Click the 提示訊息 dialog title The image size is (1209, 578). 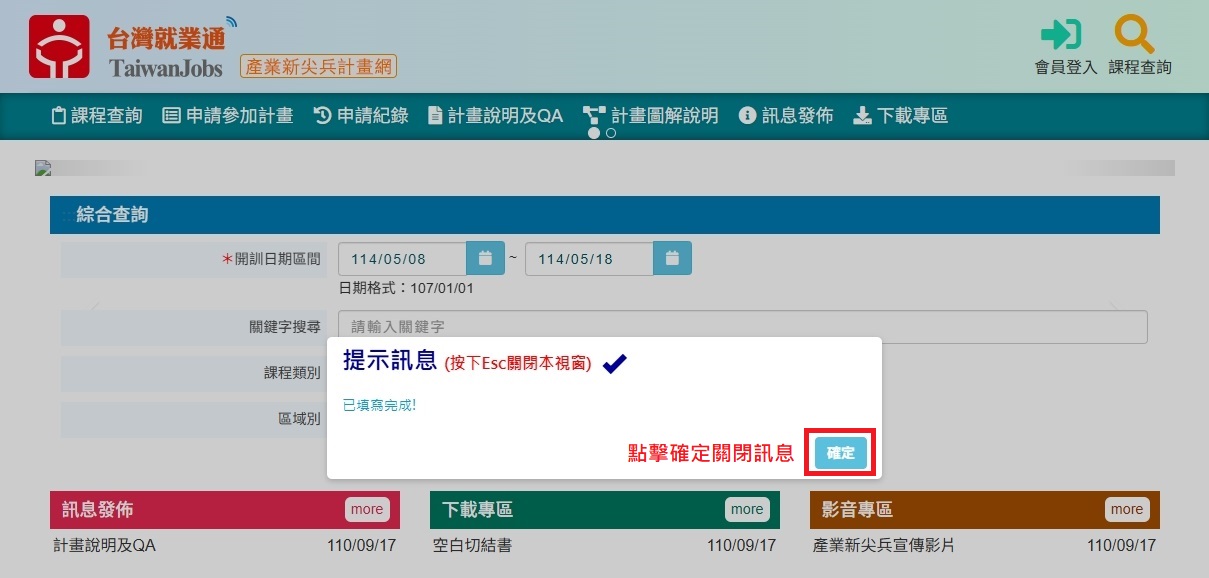coord(390,361)
